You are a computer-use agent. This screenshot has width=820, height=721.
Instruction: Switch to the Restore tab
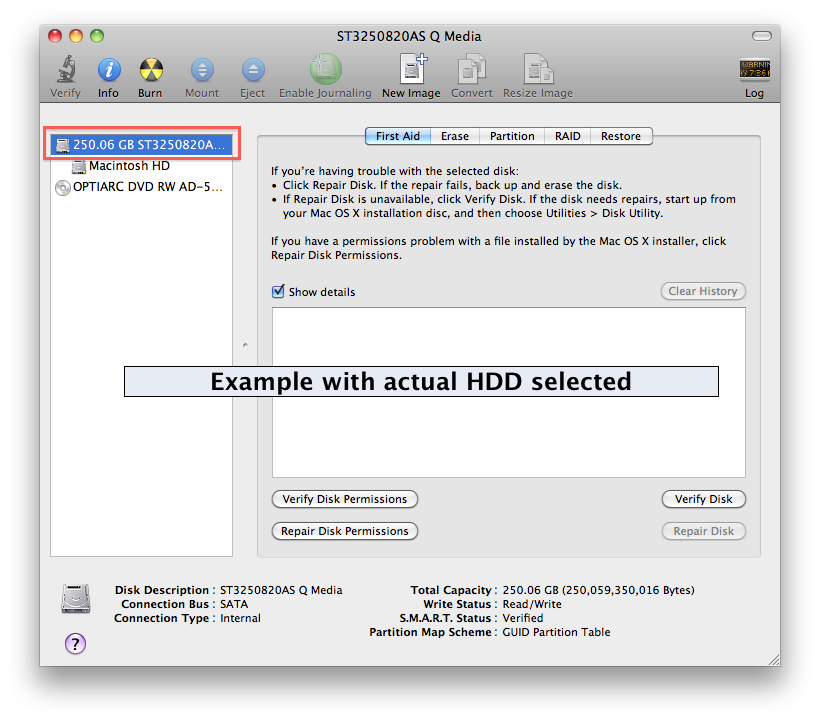coord(621,136)
